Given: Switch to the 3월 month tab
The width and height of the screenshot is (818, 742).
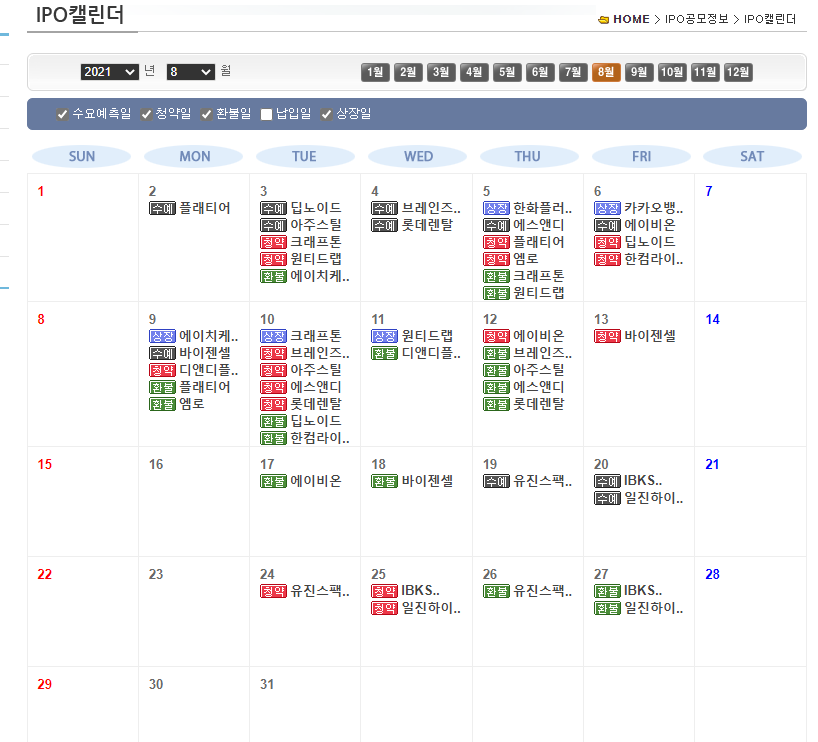Looking at the screenshot, I should pyautogui.click(x=441, y=72).
